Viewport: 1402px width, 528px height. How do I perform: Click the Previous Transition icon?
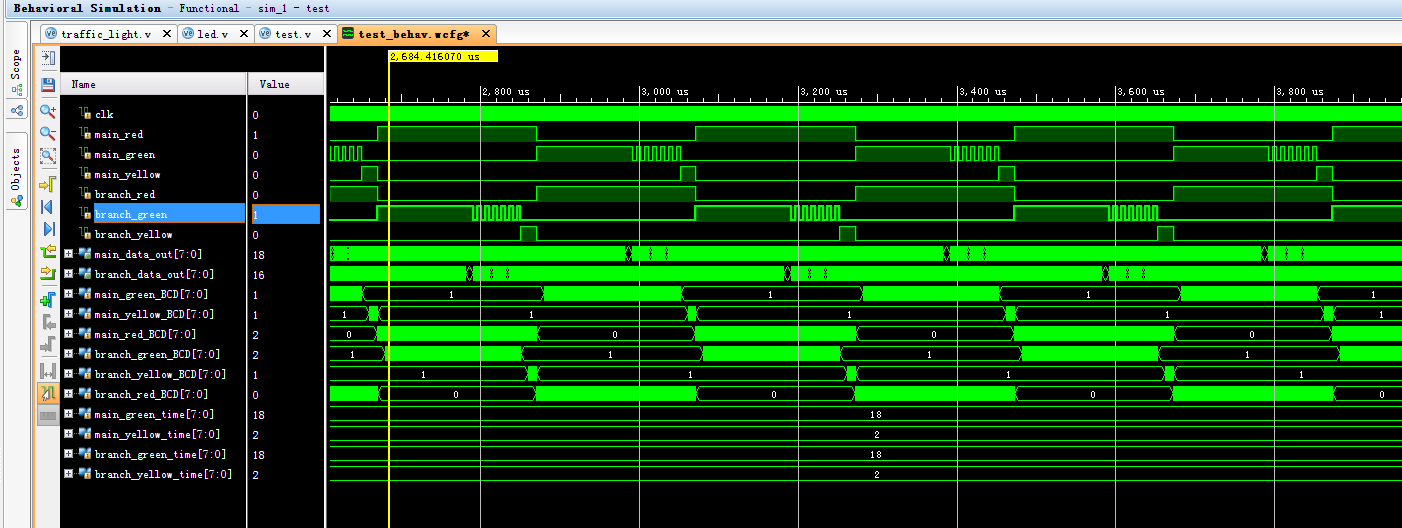(48, 252)
